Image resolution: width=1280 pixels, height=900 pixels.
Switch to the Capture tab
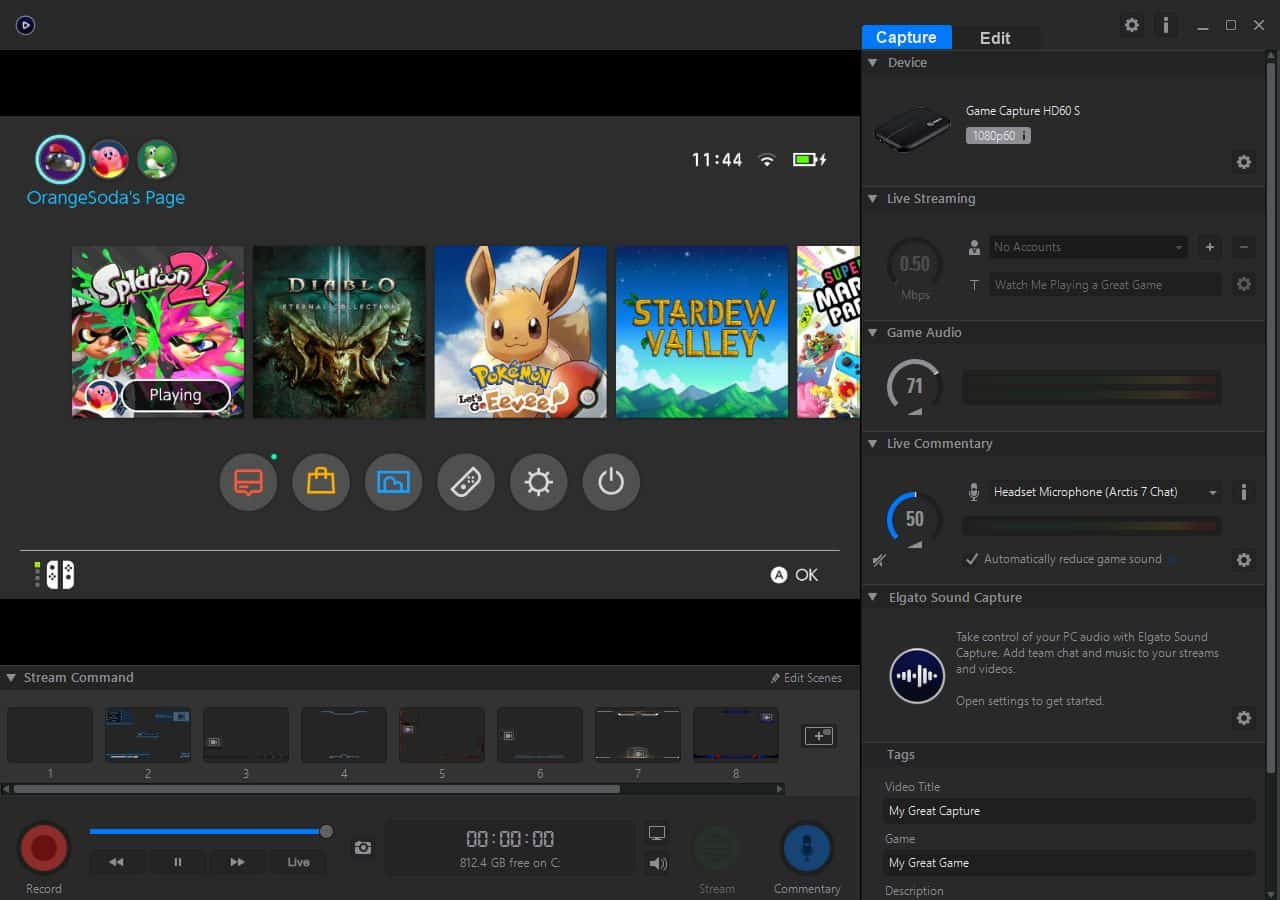click(906, 37)
